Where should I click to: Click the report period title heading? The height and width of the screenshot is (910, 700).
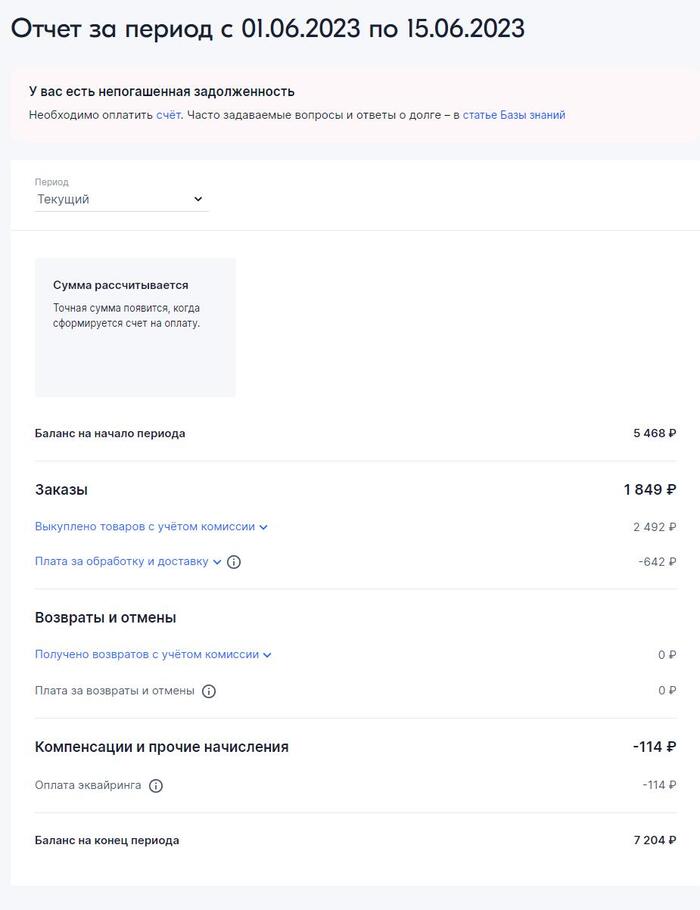(268, 28)
